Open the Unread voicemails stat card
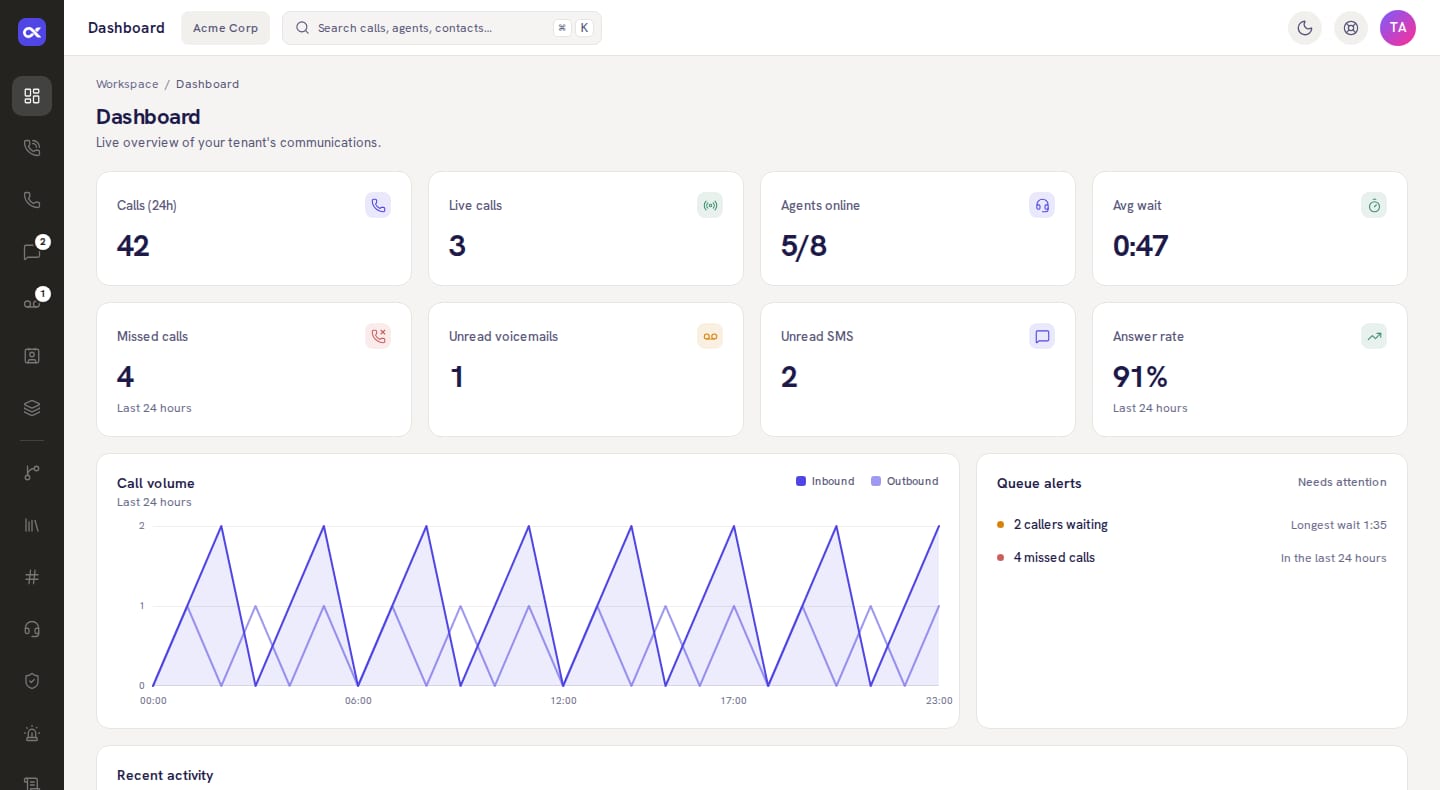The height and width of the screenshot is (790, 1440). click(x=586, y=370)
